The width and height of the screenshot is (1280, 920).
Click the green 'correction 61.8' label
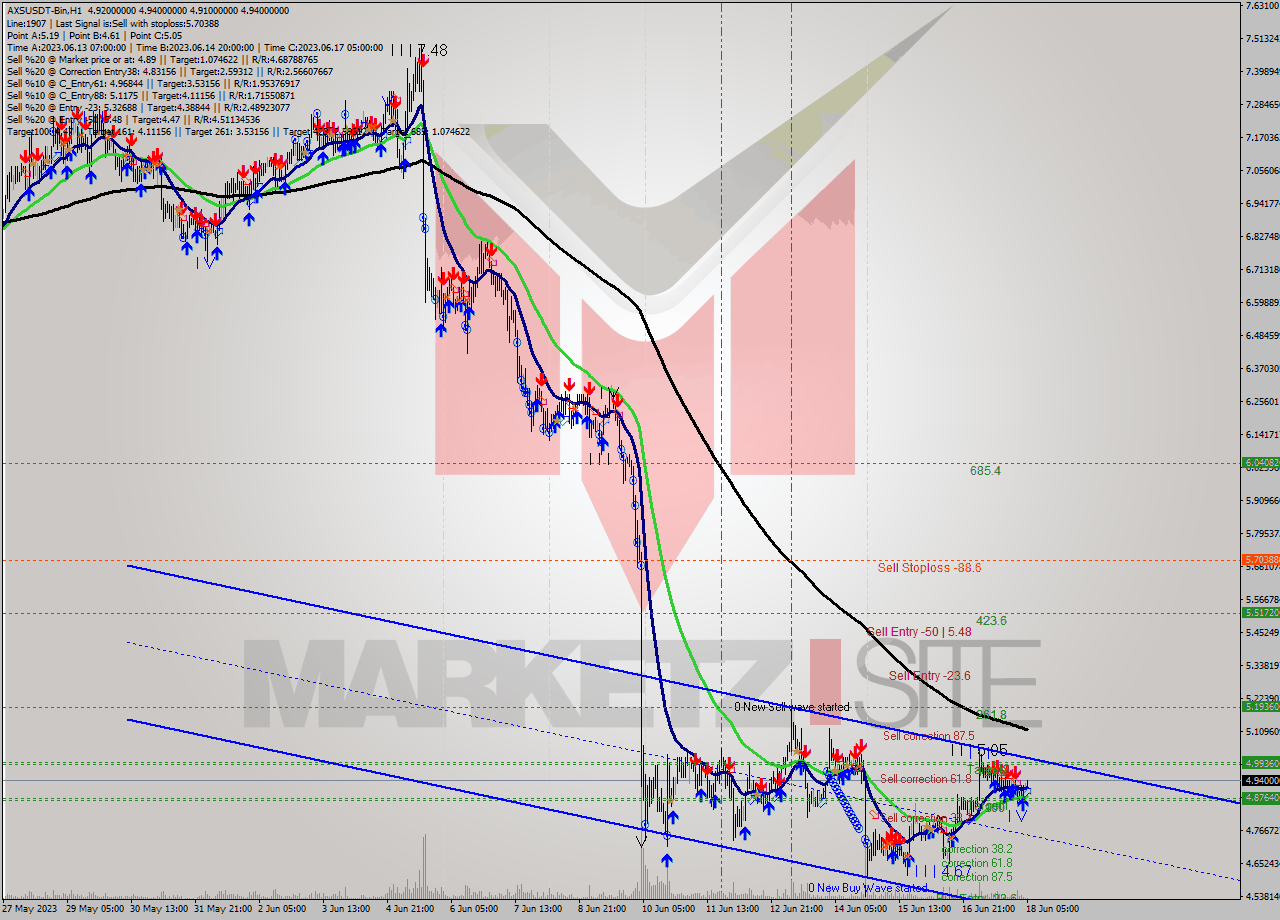976,863
